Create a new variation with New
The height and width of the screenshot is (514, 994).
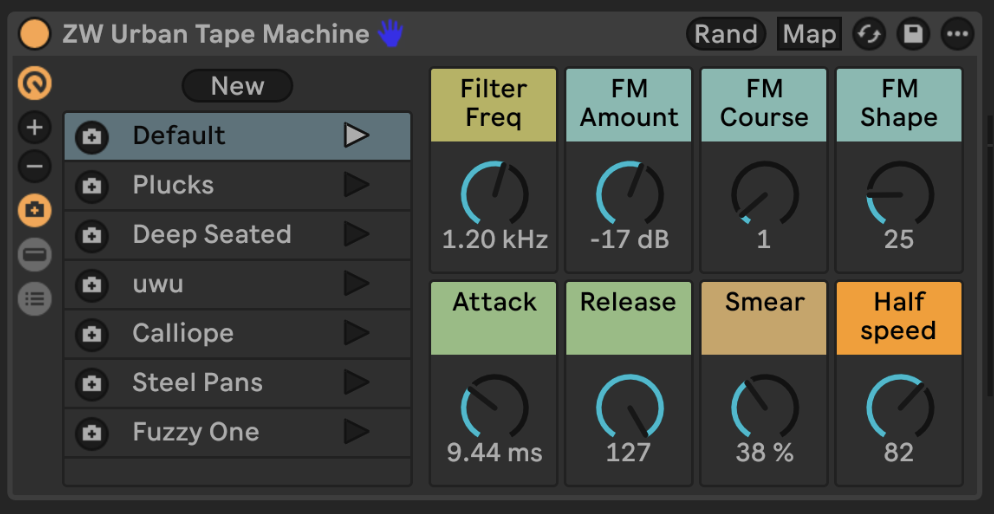click(x=237, y=86)
